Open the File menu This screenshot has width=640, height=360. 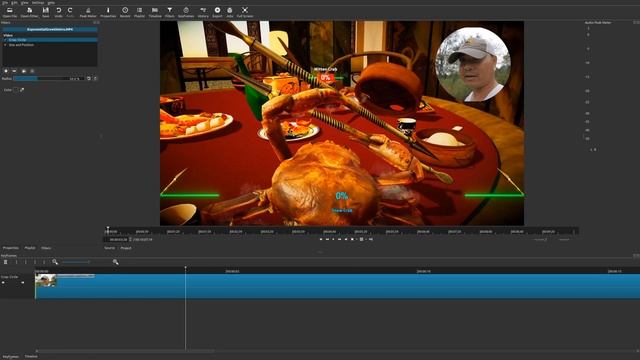[5, 2]
